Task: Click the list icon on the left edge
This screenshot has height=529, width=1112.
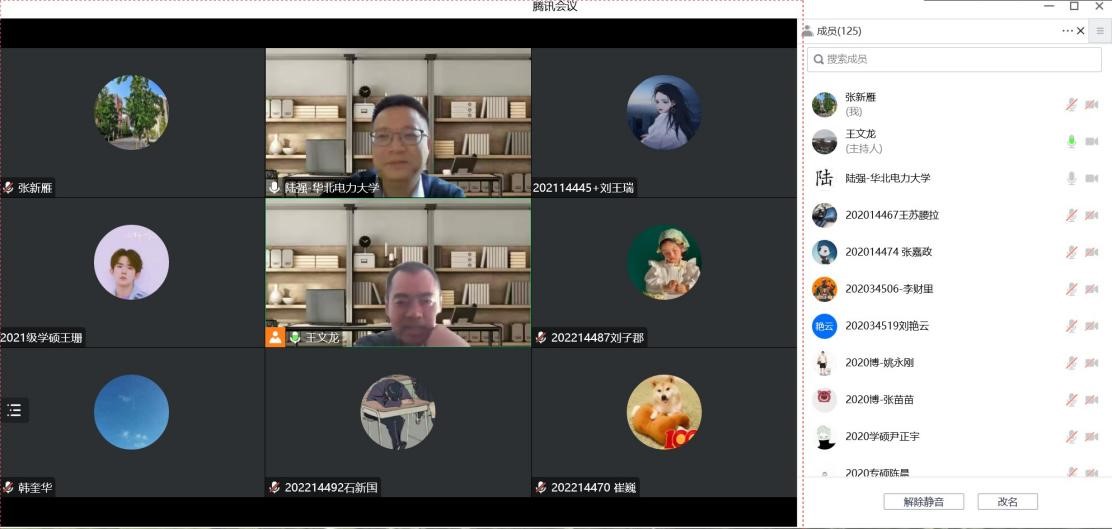Action: coord(14,410)
